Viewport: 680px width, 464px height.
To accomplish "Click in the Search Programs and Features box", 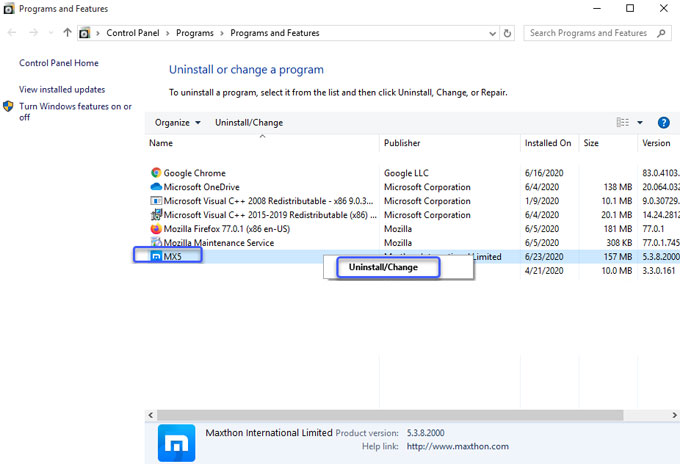I will coord(588,33).
